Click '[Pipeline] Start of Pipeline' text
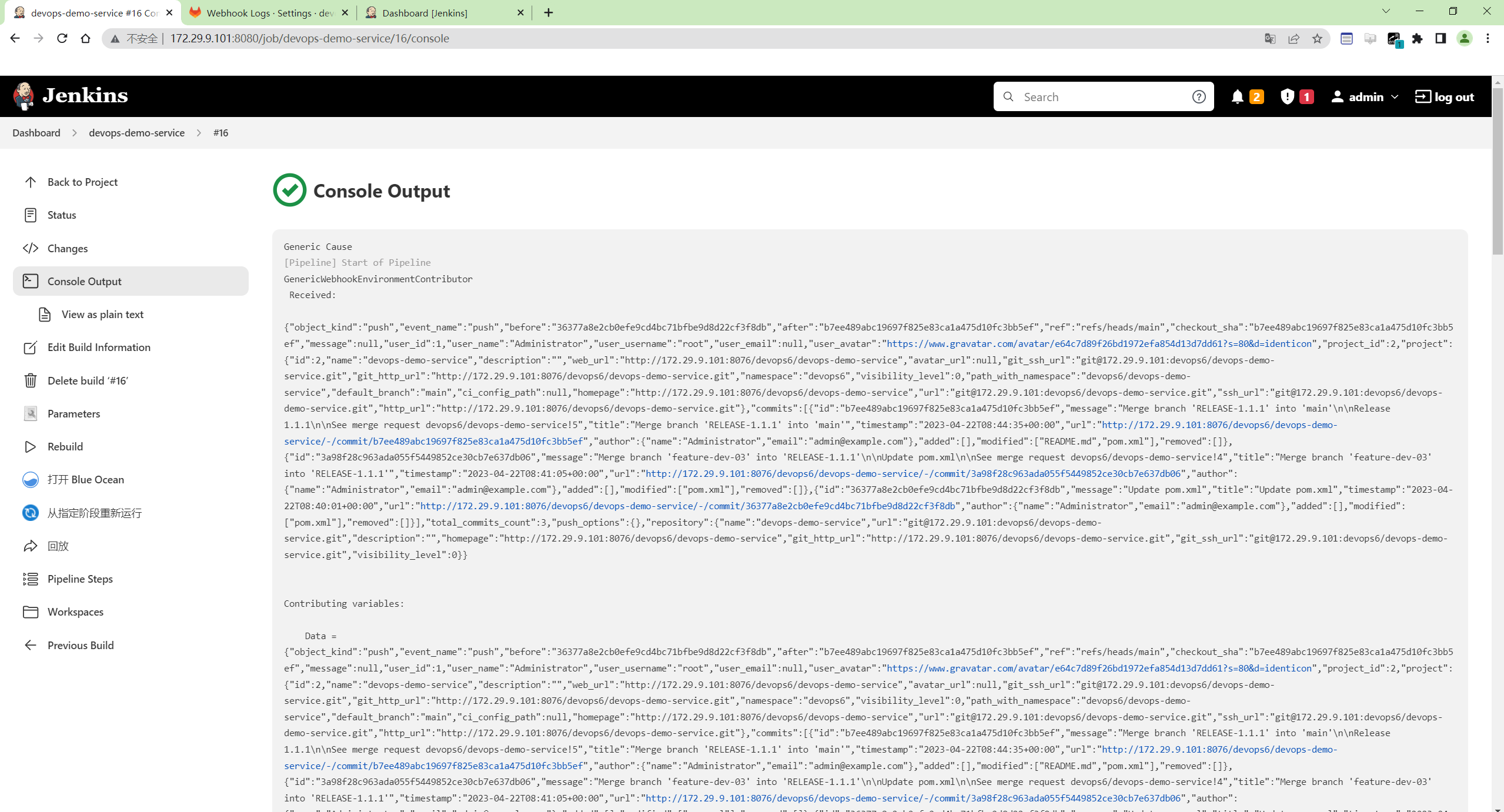The height and width of the screenshot is (812, 1504). pos(357,263)
